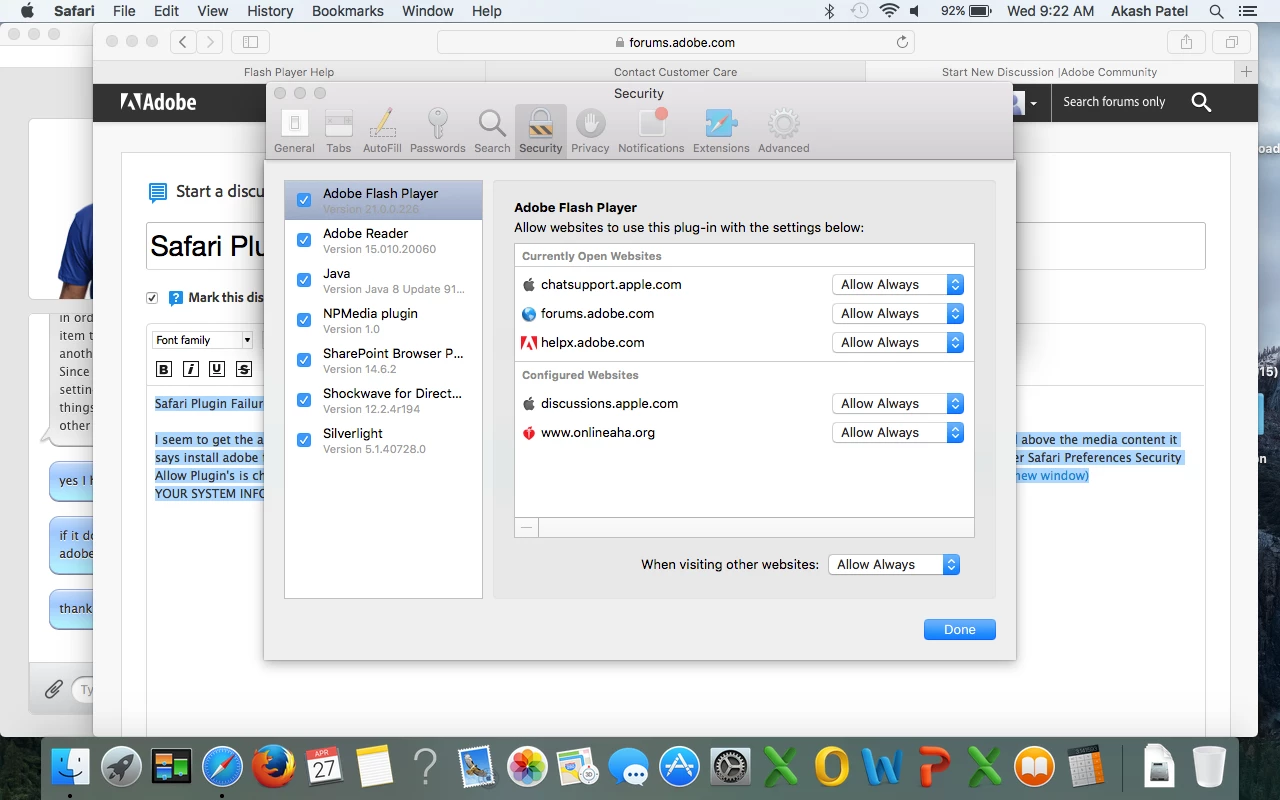Open the Notifications preferences pane

pos(651,132)
